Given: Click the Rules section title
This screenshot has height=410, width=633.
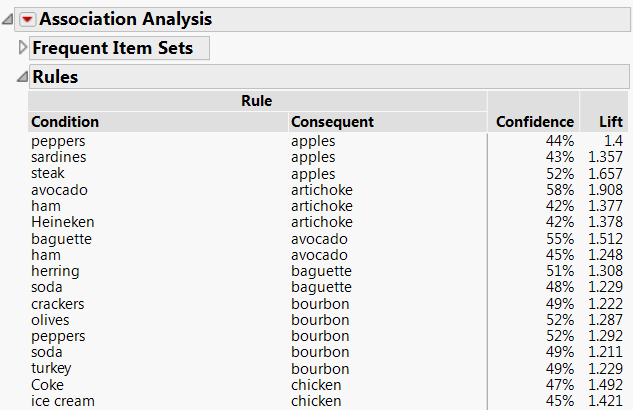Looking at the screenshot, I should [x=55, y=77].
